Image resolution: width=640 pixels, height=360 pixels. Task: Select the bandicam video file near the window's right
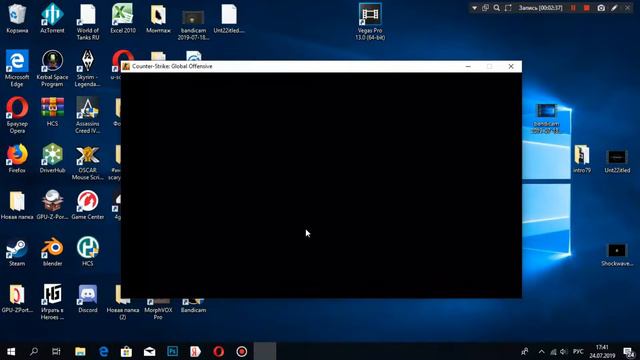(546, 118)
